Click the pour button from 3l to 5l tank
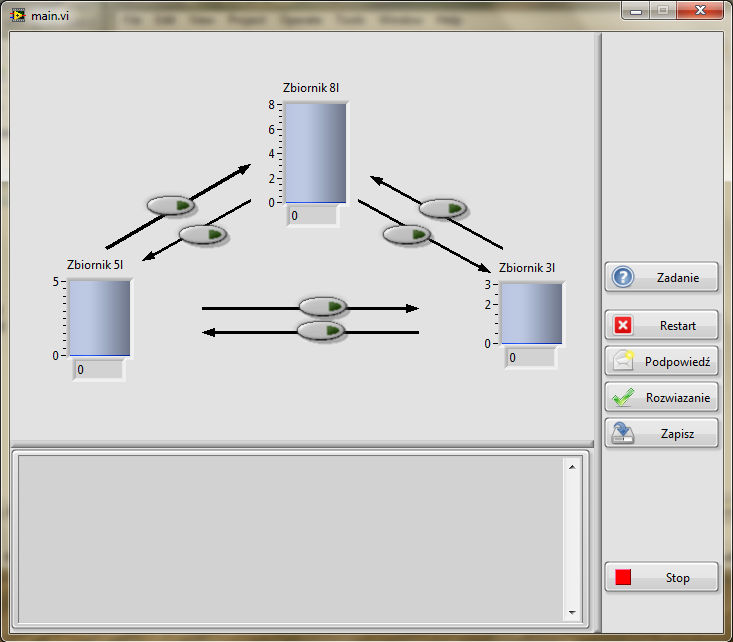 321,331
